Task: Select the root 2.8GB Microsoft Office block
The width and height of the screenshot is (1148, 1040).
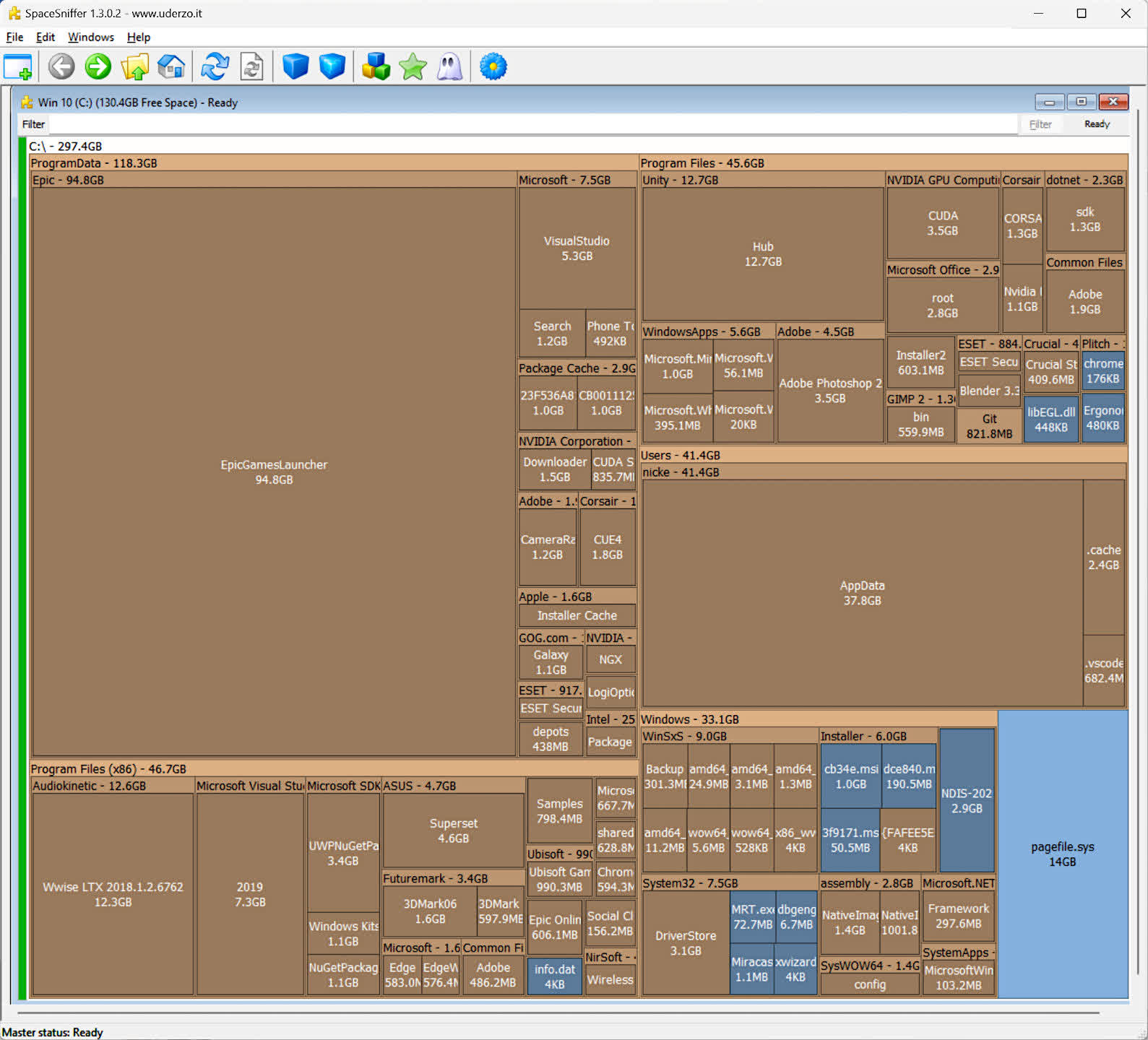Action: (x=943, y=305)
